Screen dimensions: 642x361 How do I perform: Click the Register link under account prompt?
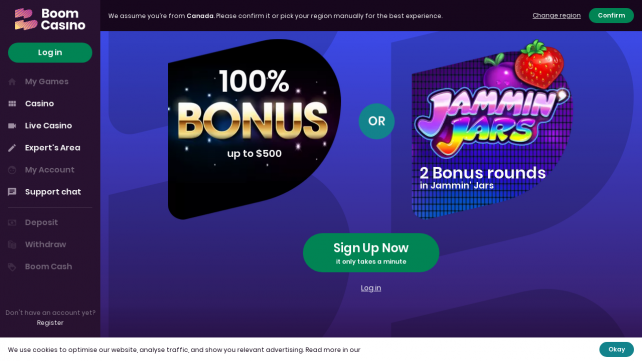50,323
